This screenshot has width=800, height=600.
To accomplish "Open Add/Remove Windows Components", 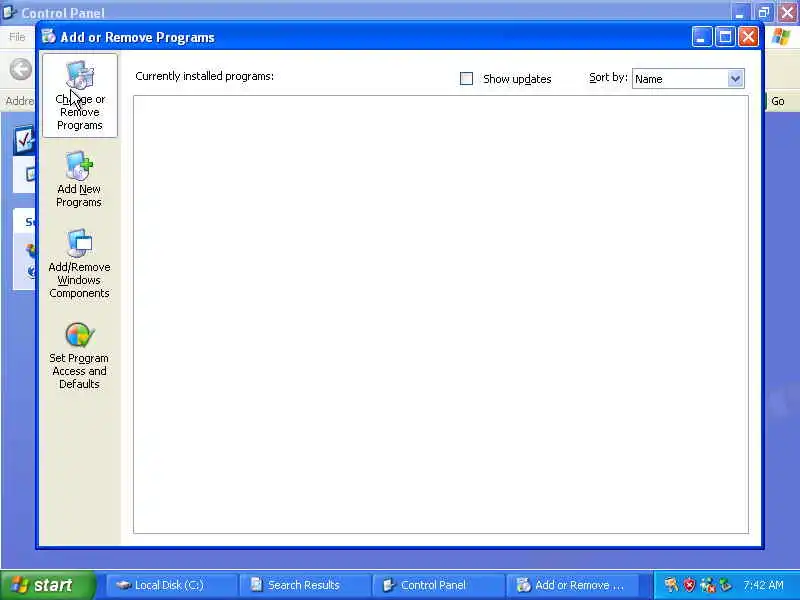I will click(x=79, y=264).
